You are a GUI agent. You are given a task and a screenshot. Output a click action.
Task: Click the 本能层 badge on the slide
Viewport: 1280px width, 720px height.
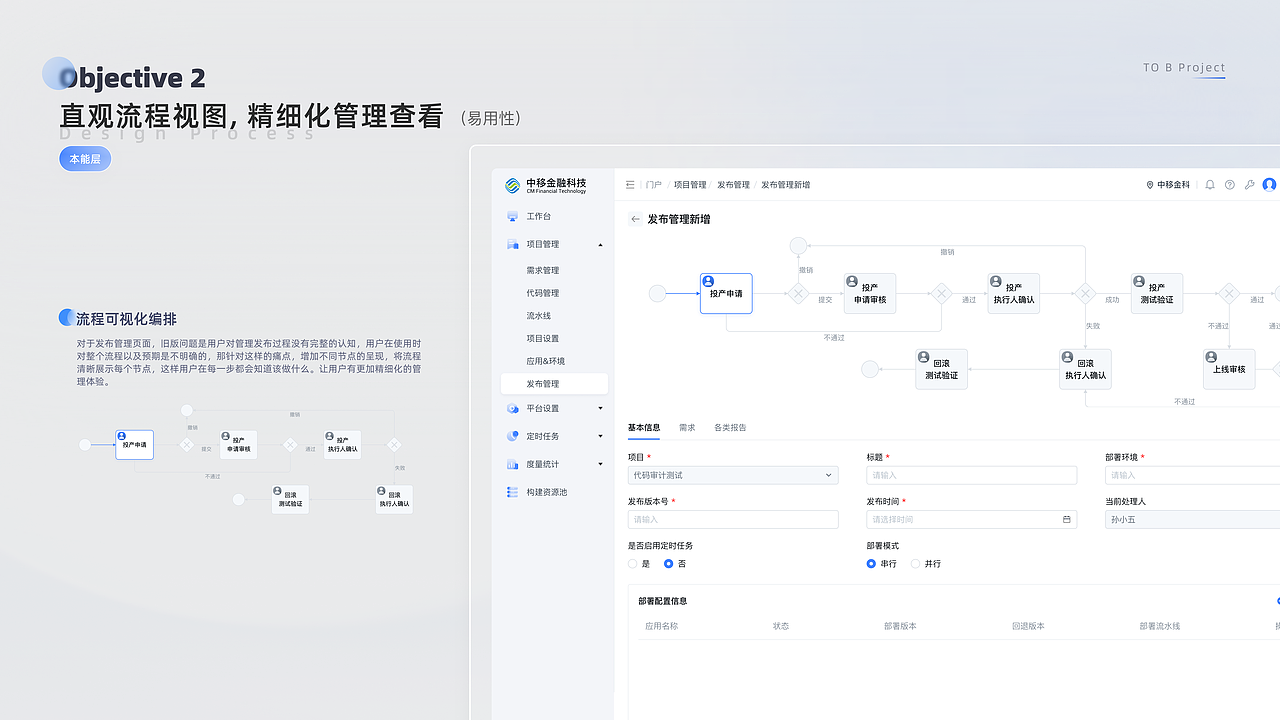85,159
